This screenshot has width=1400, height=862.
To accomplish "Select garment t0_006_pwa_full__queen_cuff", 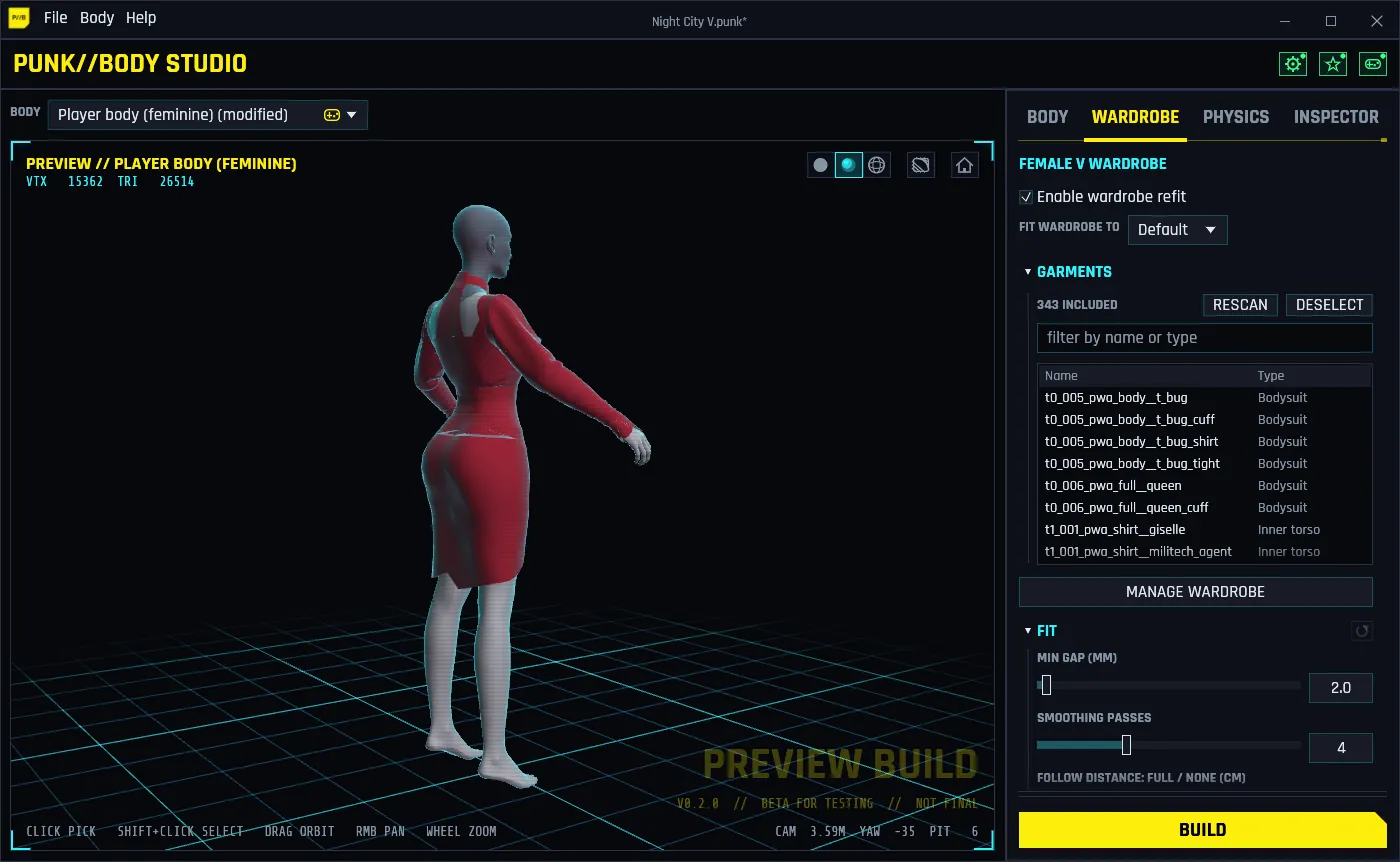I will [1204, 508].
